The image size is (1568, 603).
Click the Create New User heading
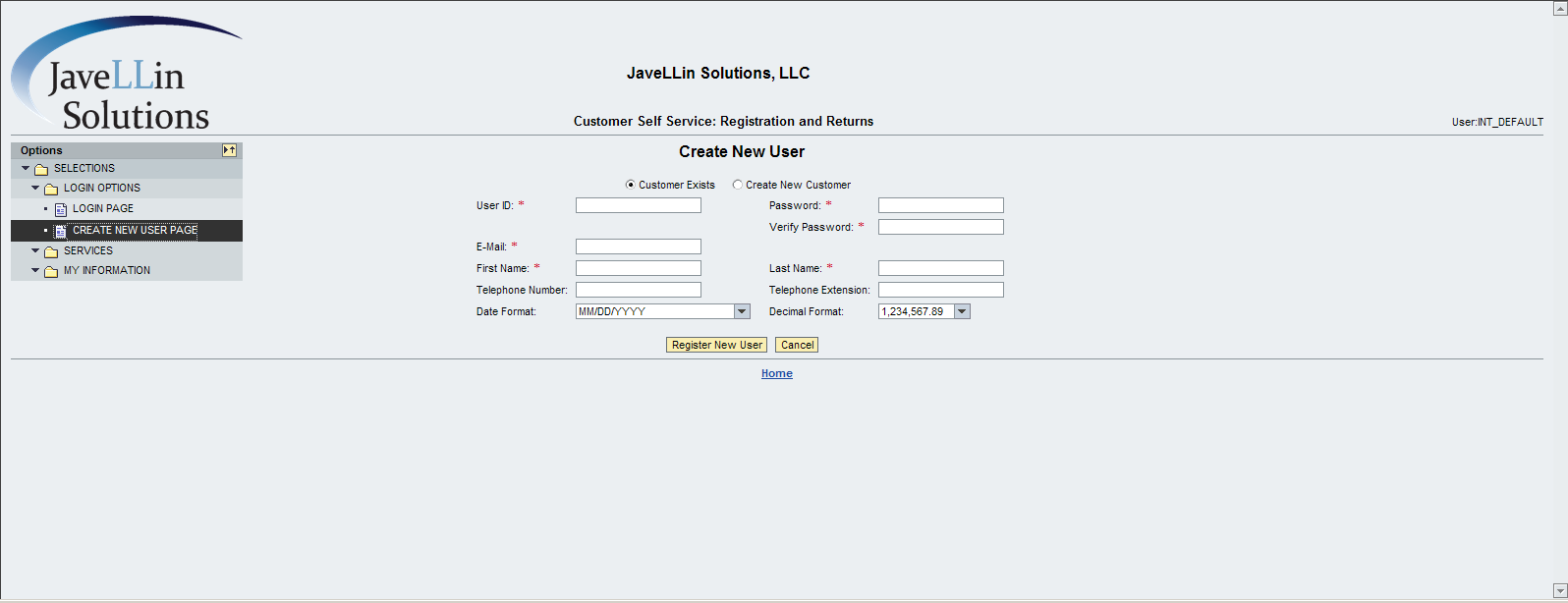point(742,151)
